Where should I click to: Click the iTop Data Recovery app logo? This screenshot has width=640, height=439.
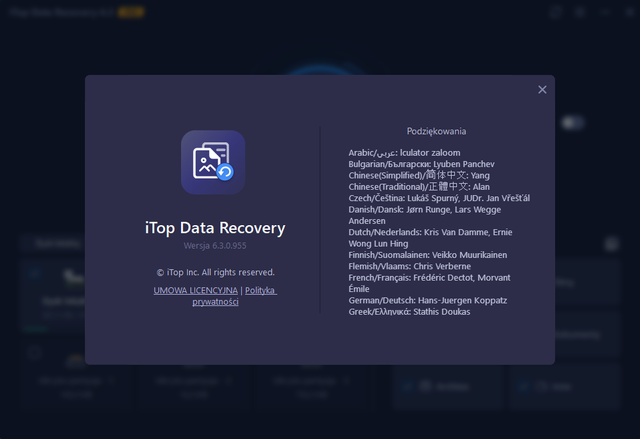pos(213,162)
